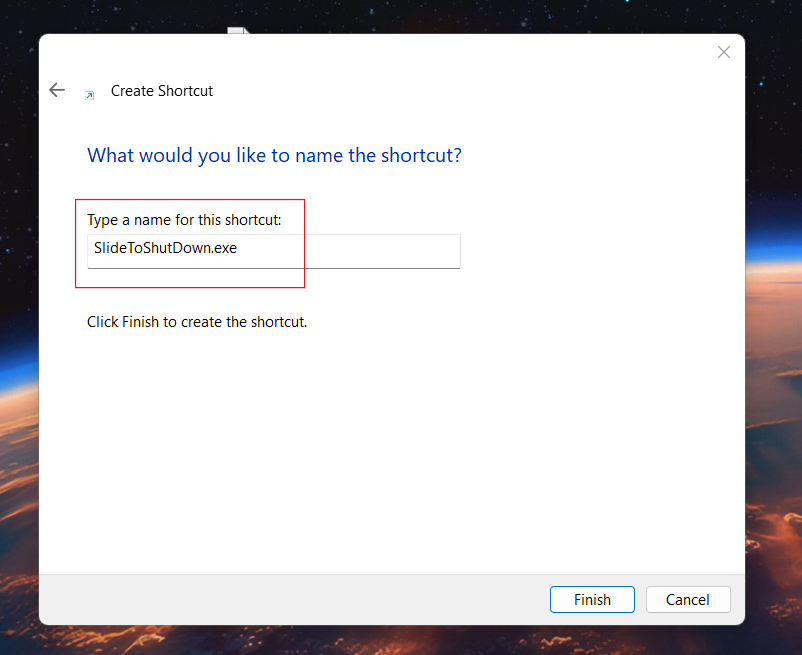Click the desktop wallpaper below the dialog
The width and height of the screenshot is (802, 655).
click(400, 640)
